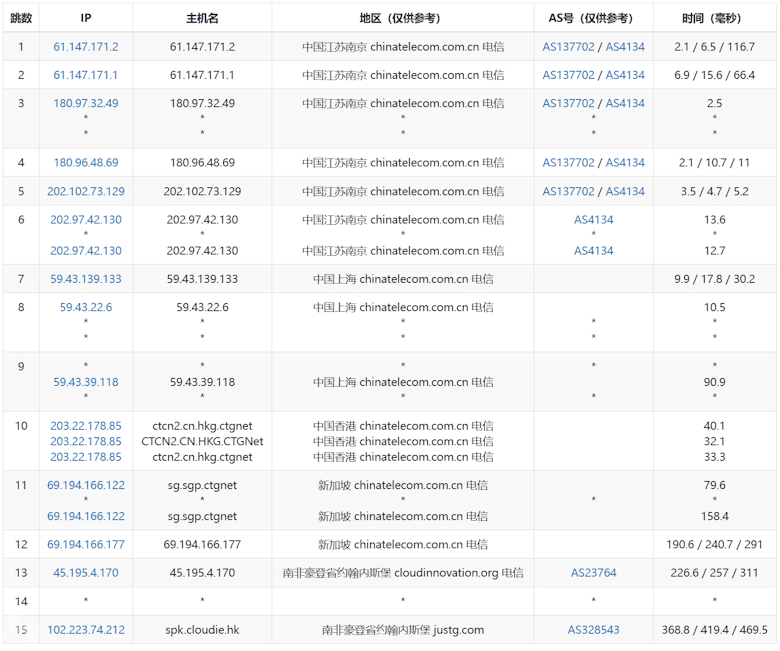Click the 跳数 column header
Image resolution: width=780 pixels, height=651 pixels.
point(21,18)
